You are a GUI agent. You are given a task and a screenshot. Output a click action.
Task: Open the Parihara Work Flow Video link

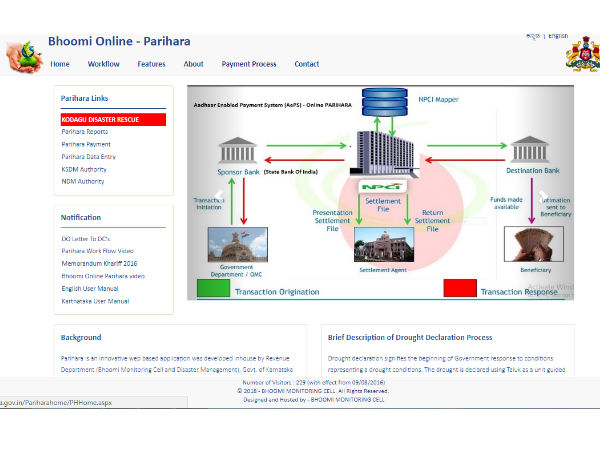pos(98,251)
